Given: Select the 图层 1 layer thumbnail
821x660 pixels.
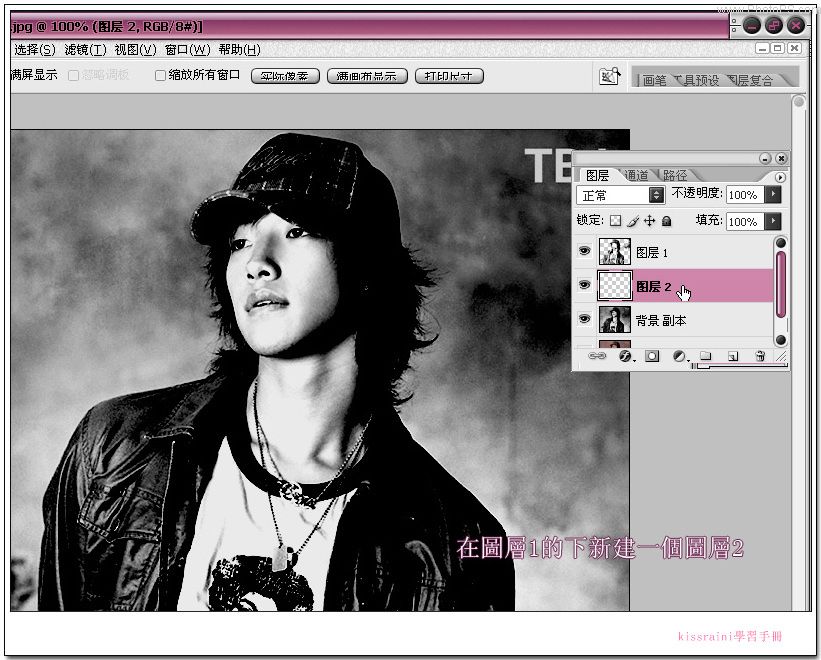Looking at the screenshot, I should click(x=615, y=252).
